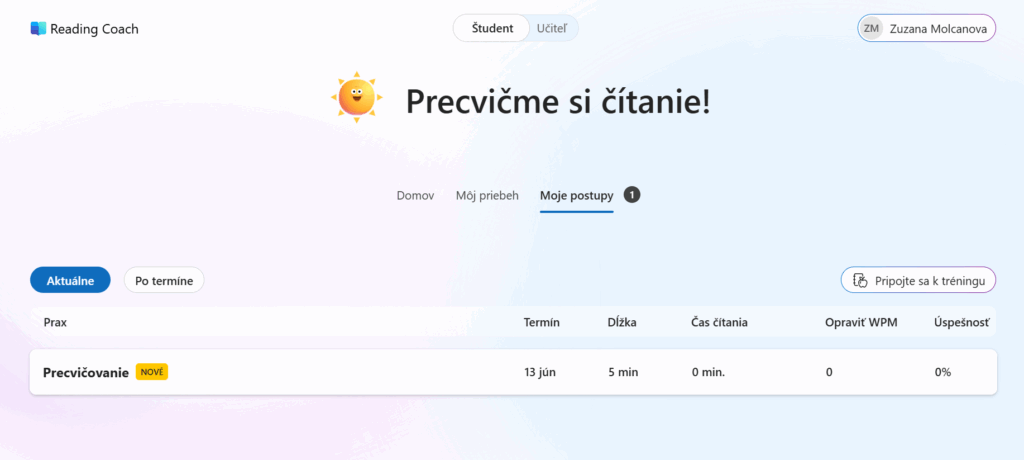Open the Môj priebeh tab
Image resolution: width=1024 pixels, height=460 pixels.
[487, 195]
